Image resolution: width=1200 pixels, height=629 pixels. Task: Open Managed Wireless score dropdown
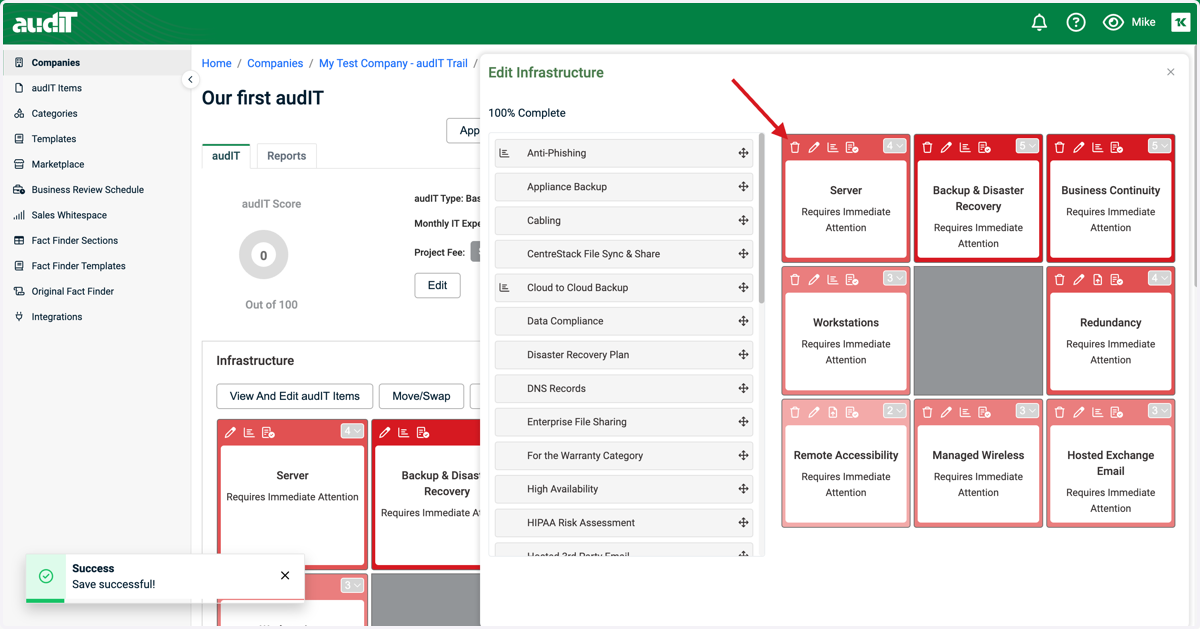click(1027, 411)
